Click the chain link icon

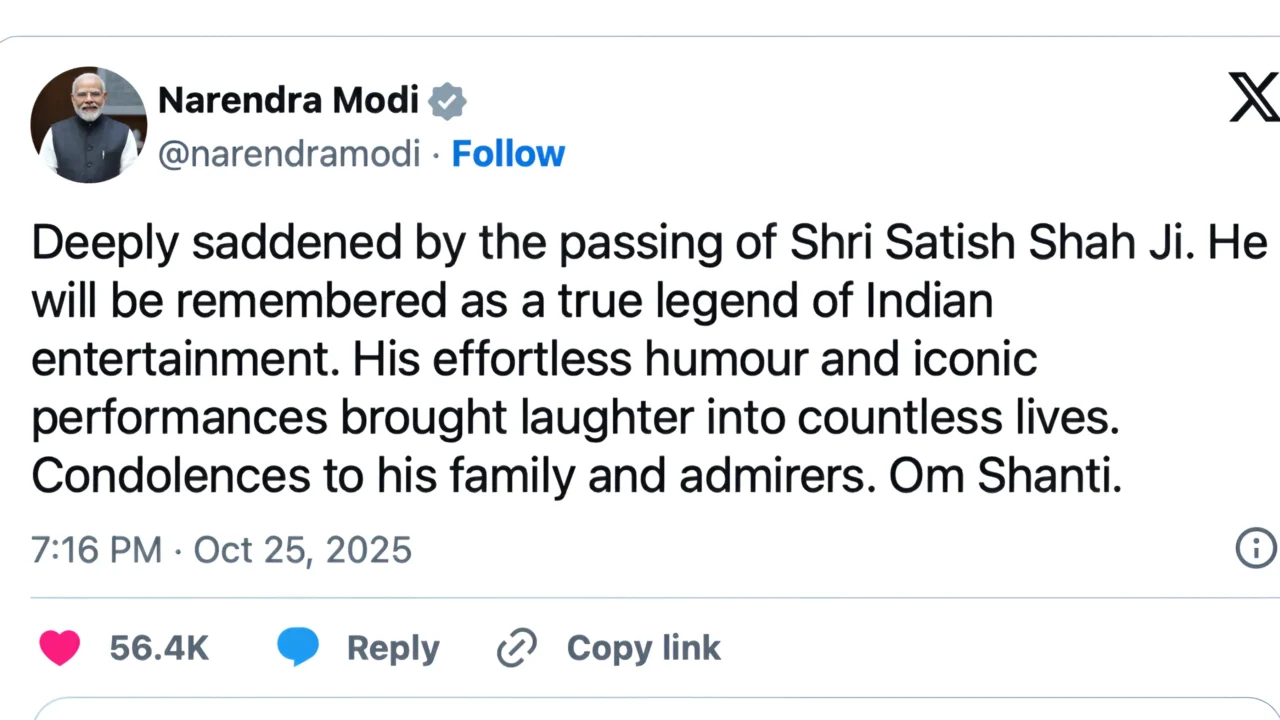[517, 648]
